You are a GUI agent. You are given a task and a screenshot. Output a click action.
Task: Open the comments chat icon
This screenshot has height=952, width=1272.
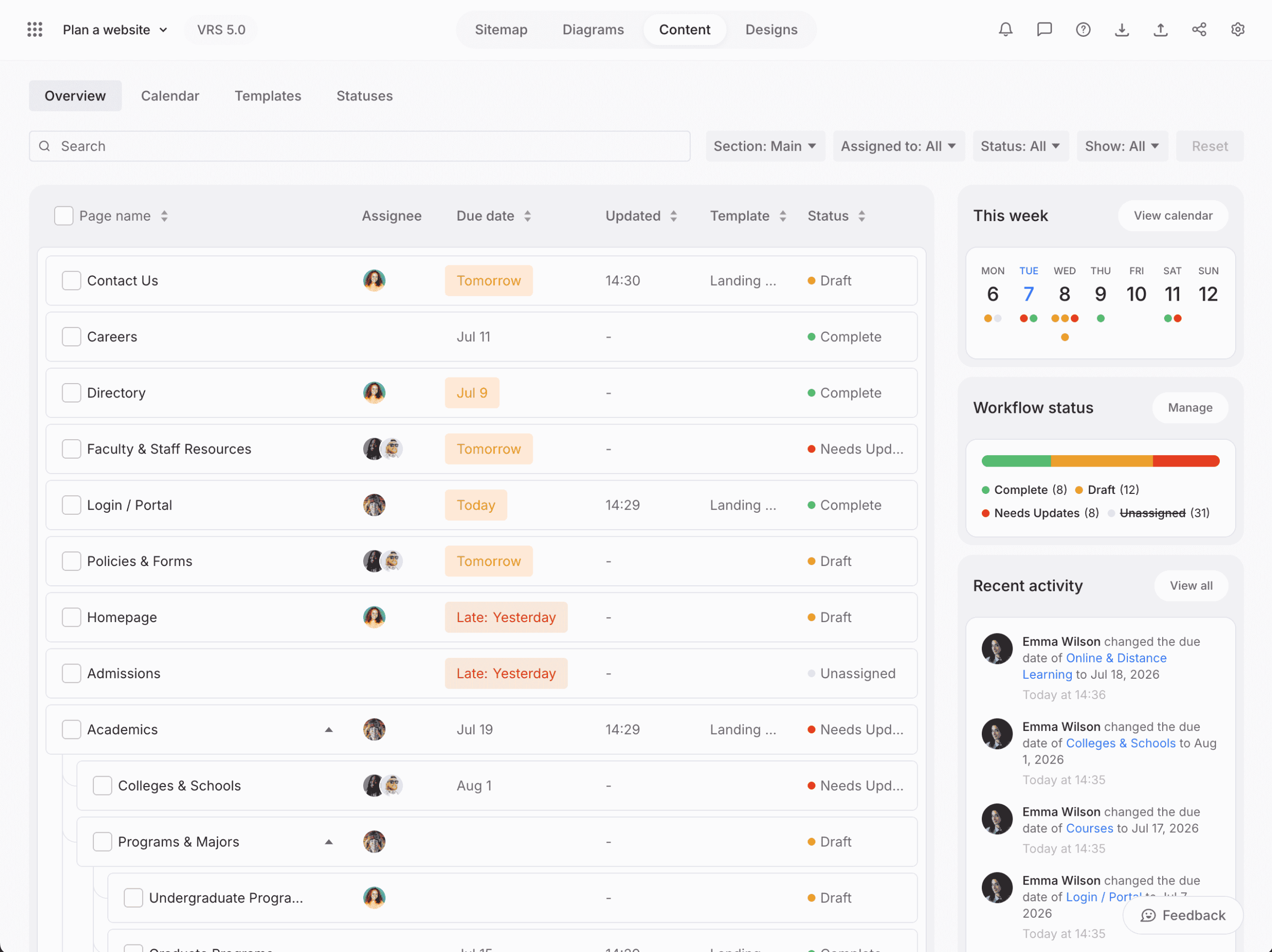(x=1044, y=29)
